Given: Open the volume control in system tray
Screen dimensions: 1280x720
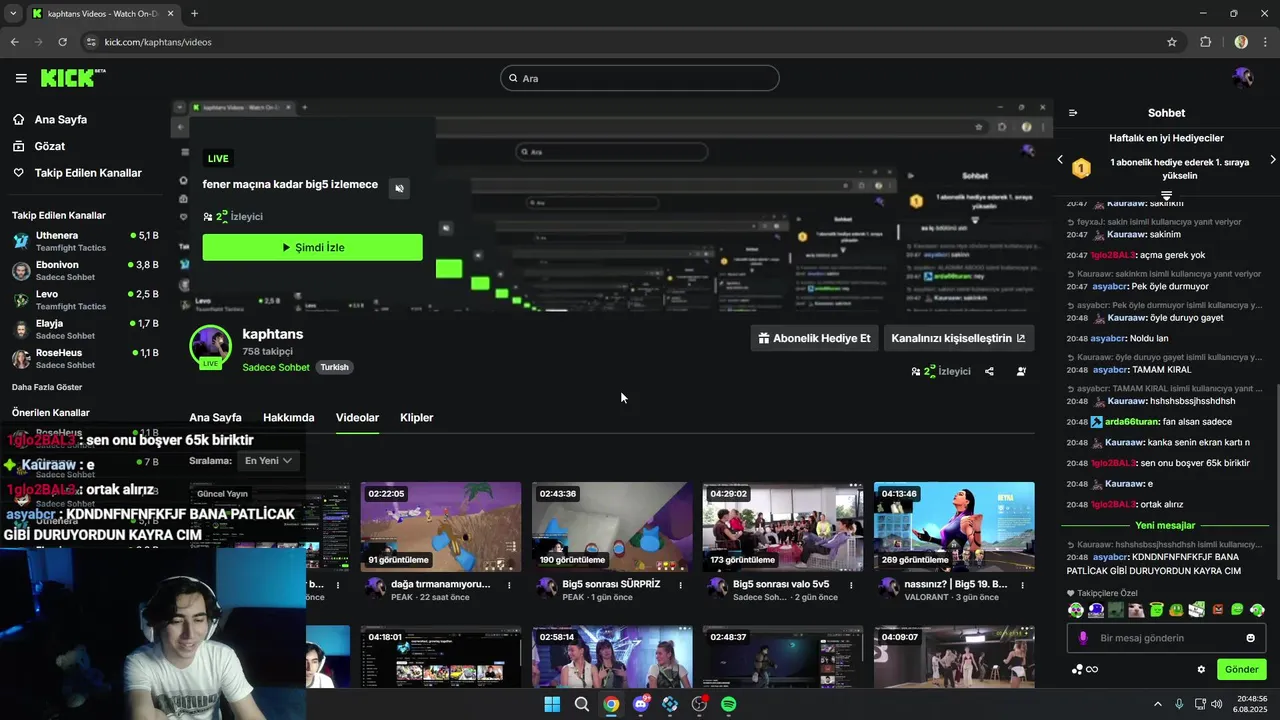Looking at the screenshot, I should pos(1216,704).
